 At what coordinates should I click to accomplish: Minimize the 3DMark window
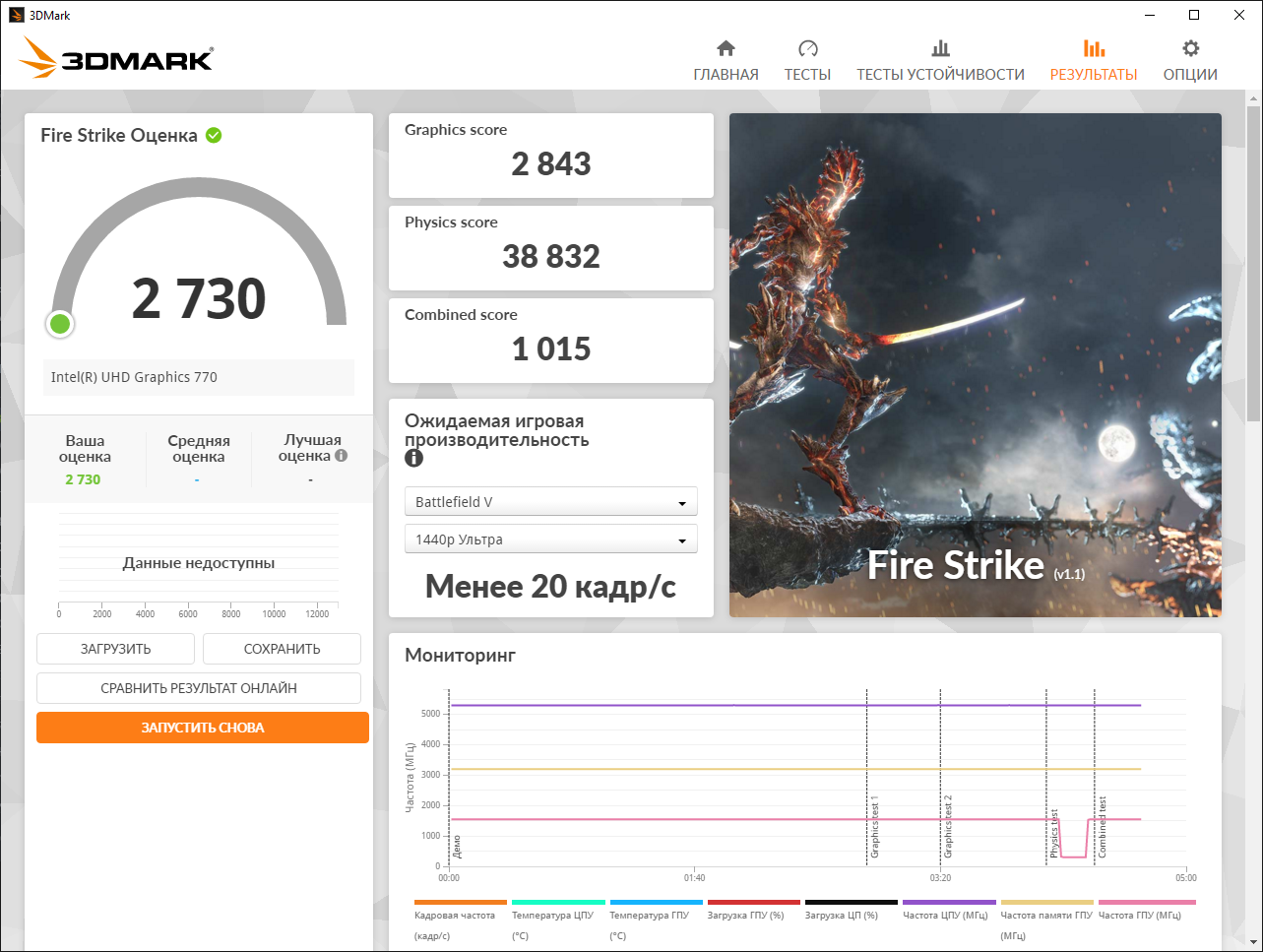point(1149,15)
